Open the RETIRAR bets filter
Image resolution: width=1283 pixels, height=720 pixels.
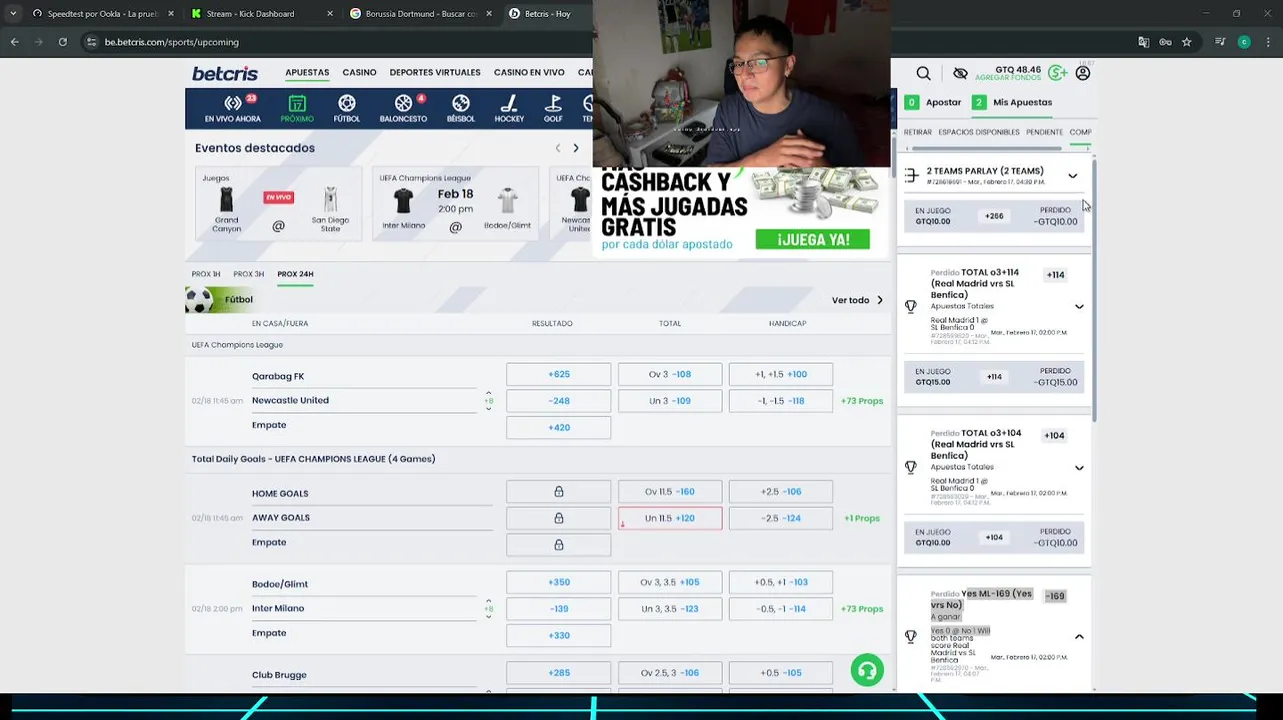pyautogui.click(x=918, y=132)
